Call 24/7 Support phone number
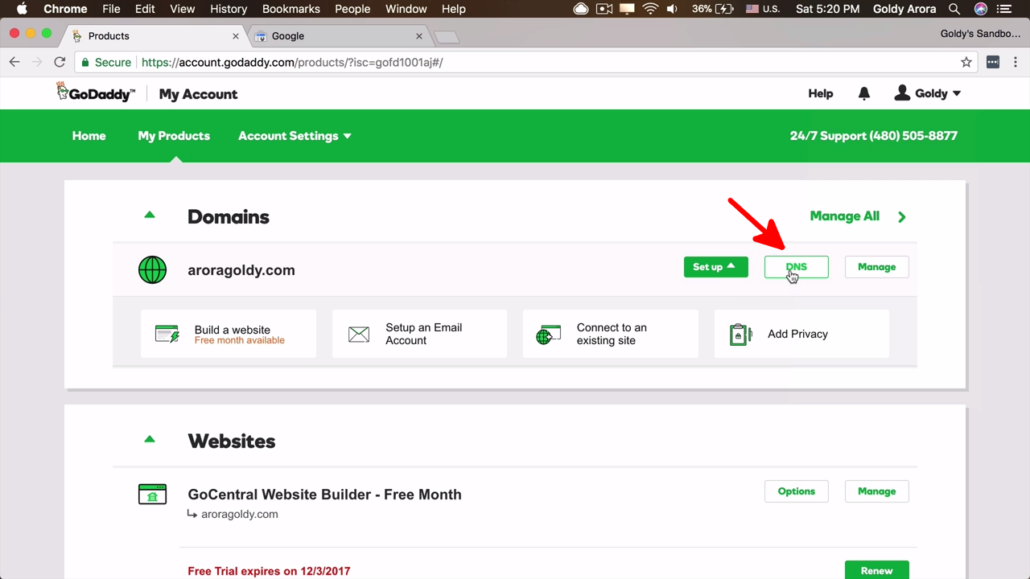Viewport: 1030px width, 579px height. tap(873, 136)
